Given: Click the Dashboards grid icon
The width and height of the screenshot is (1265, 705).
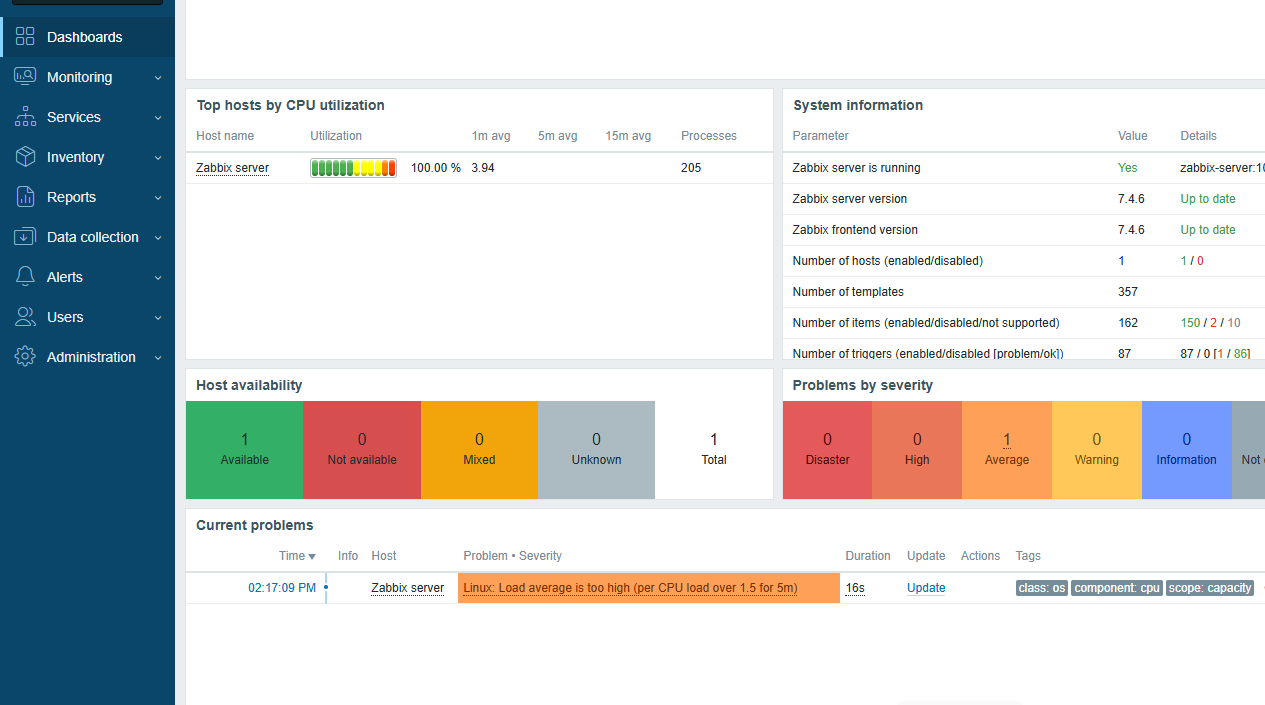Looking at the screenshot, I should [25, 37].
